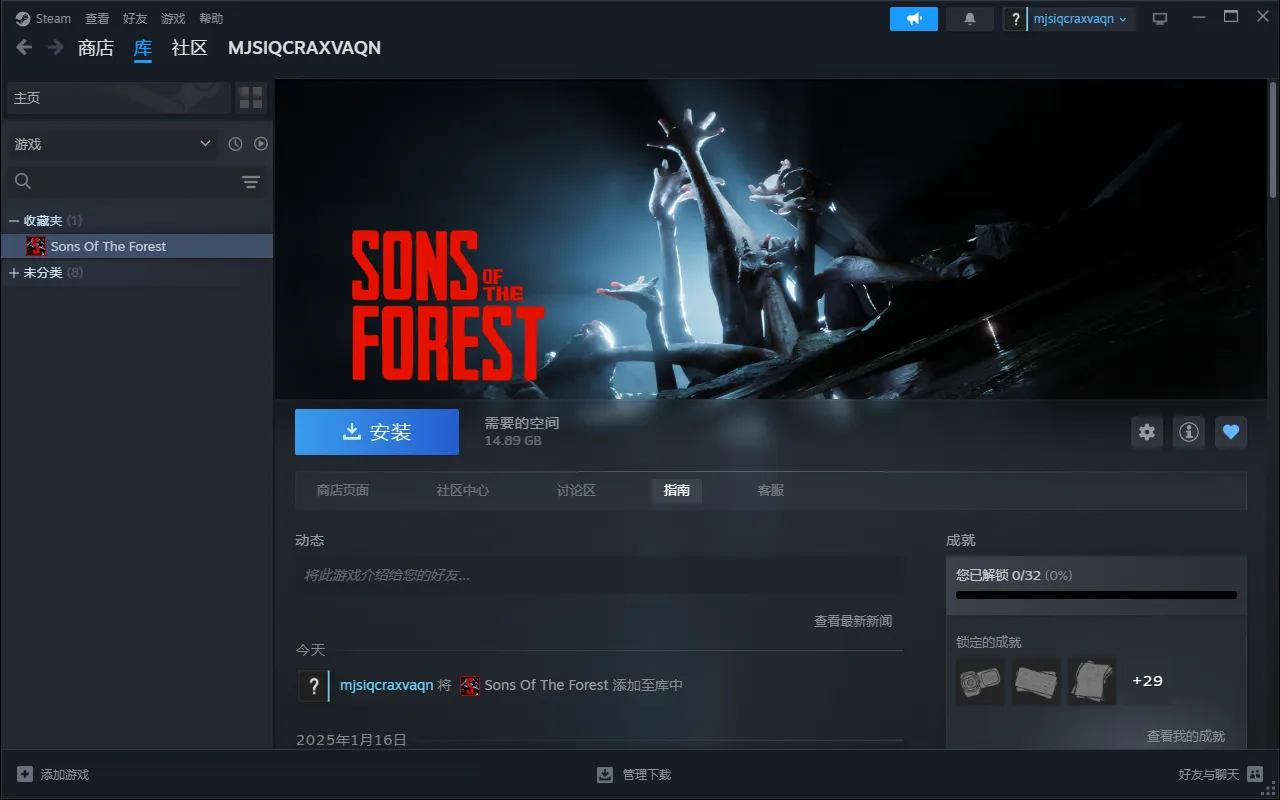Screen dimensions: 1280x800
Task: Show game info icon
Action: point(1189,432)
